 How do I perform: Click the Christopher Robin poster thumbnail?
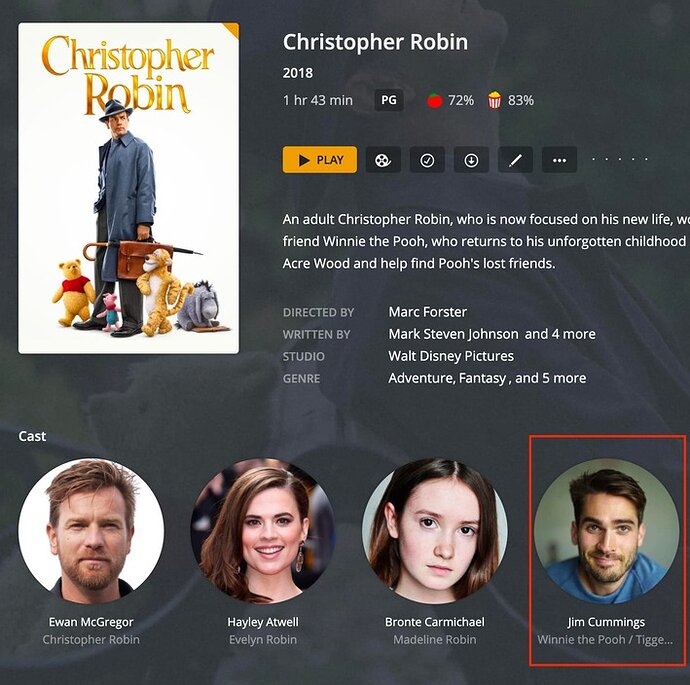tap(128, 188)
